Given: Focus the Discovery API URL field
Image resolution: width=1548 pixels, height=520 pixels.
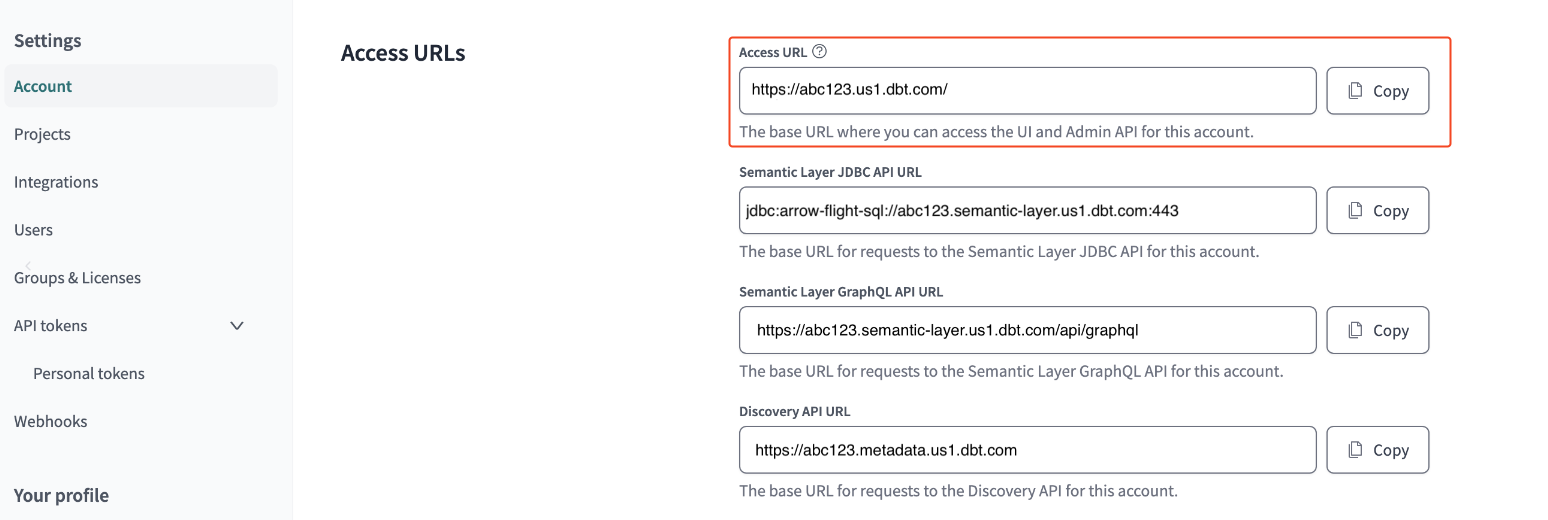Looking at the screenshot, I should (1027, 451).
